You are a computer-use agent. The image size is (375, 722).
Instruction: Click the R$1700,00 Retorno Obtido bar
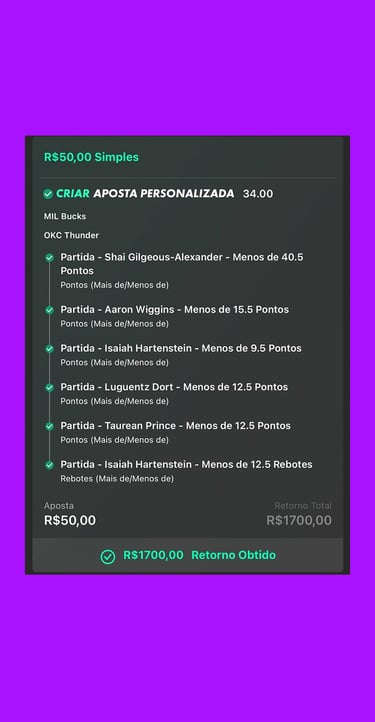(188, 555)
